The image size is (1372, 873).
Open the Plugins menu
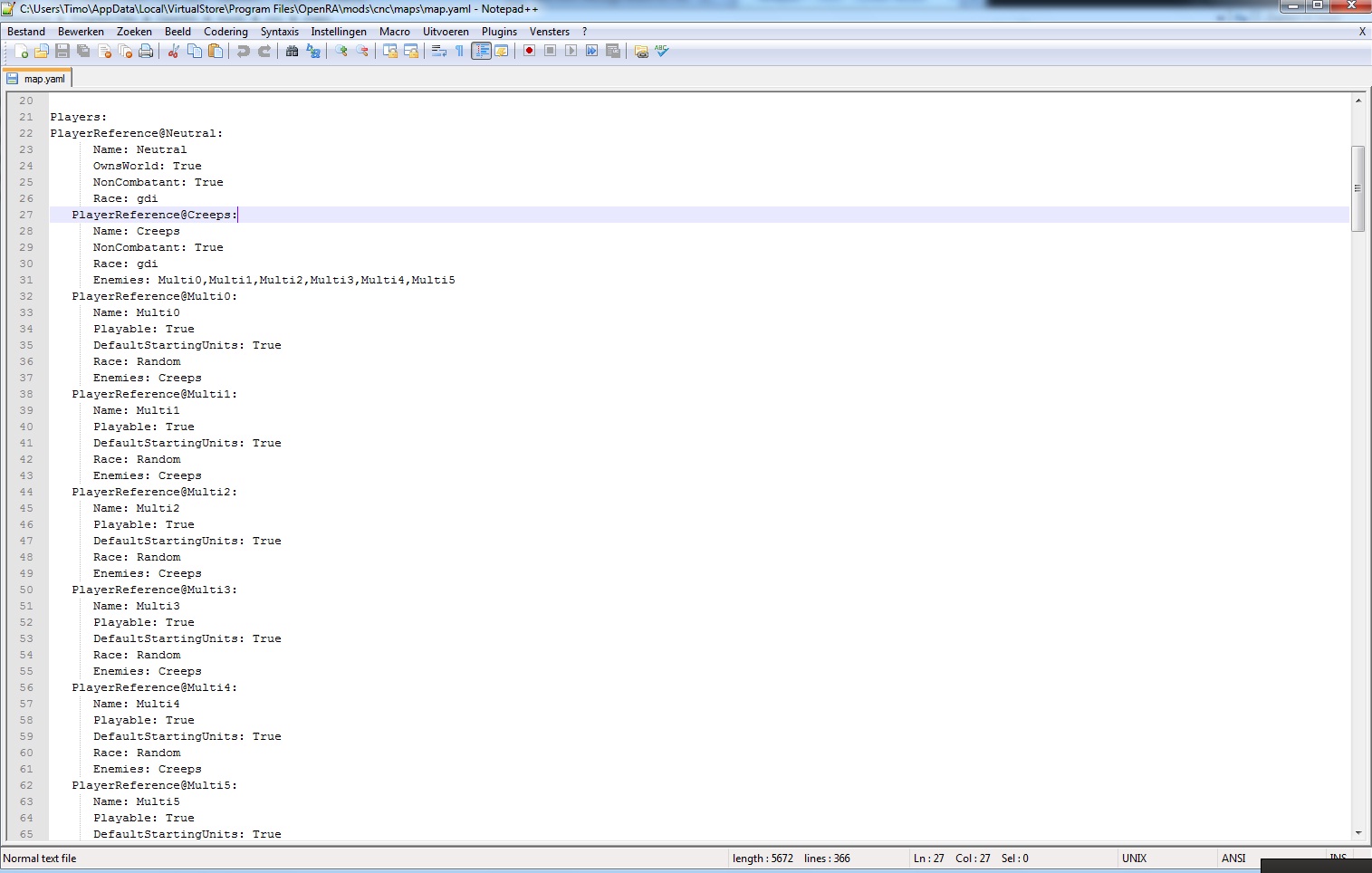pyautogui.click(x=499, y=32)
